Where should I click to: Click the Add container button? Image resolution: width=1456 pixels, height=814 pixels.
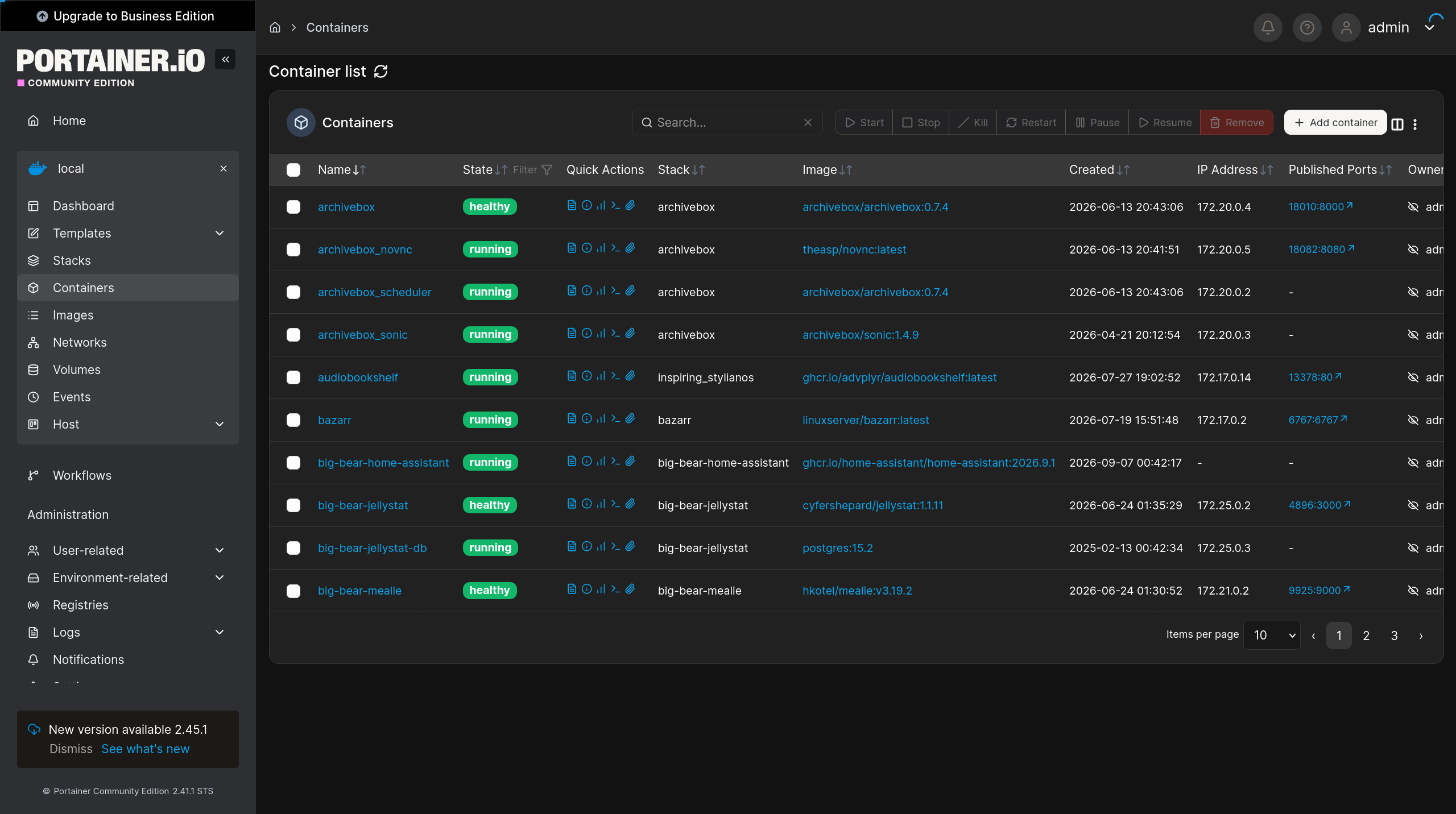(1335, 123)
